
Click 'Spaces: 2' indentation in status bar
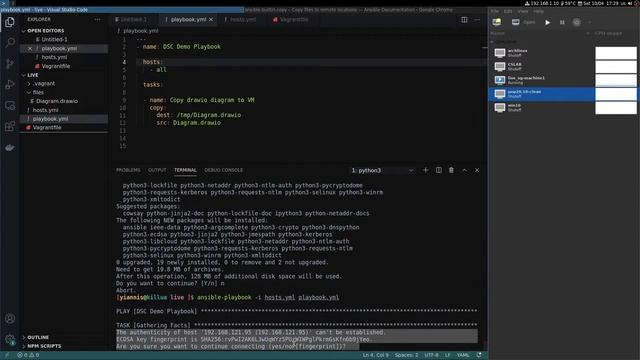(406, 355)
